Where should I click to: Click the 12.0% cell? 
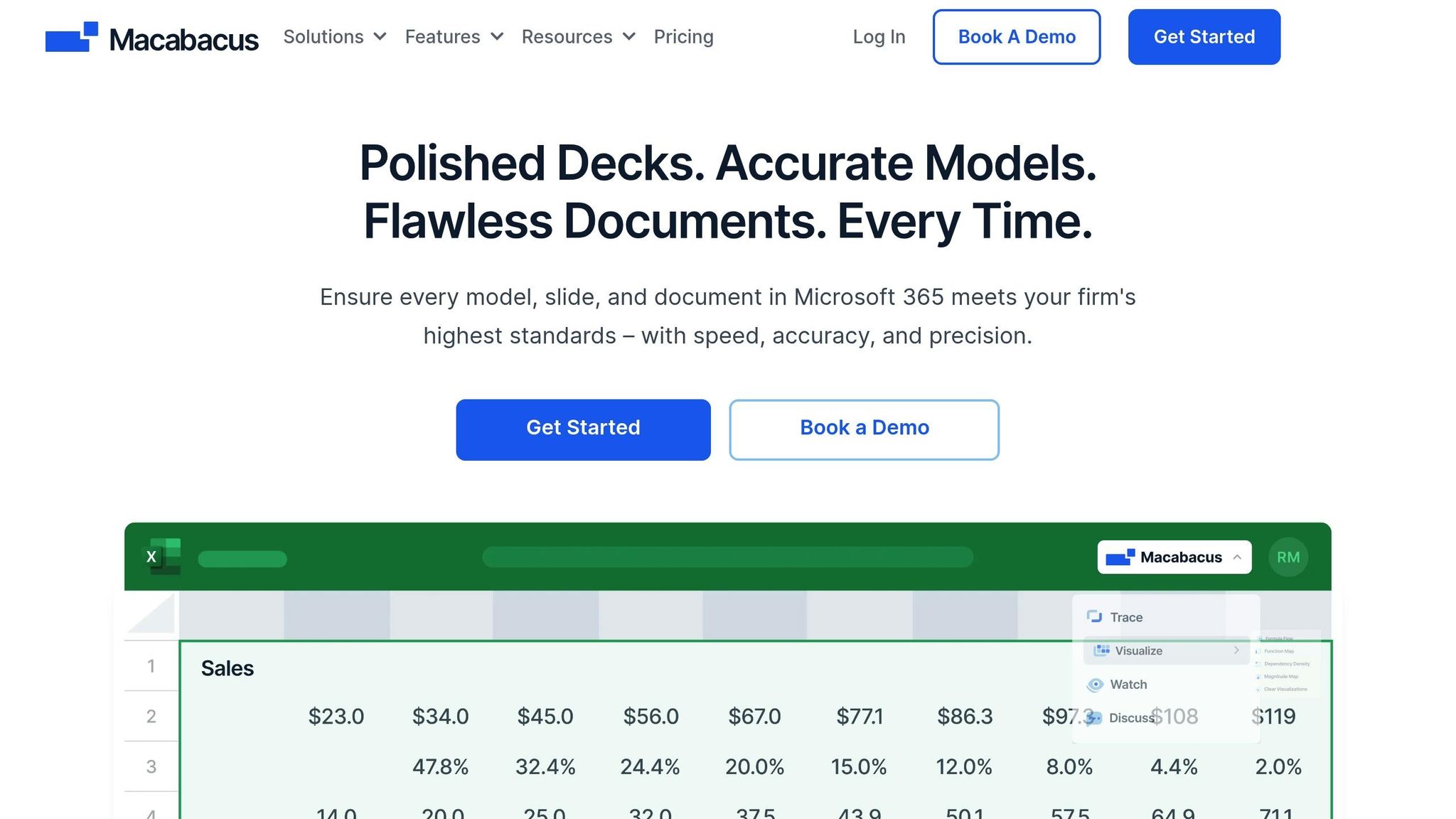point(964,767)
